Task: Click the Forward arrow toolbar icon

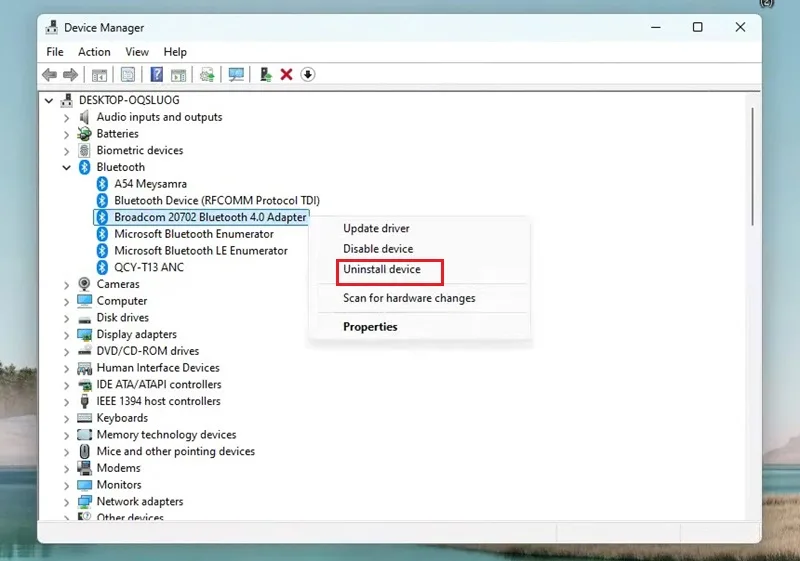Action: pos(70,75)
